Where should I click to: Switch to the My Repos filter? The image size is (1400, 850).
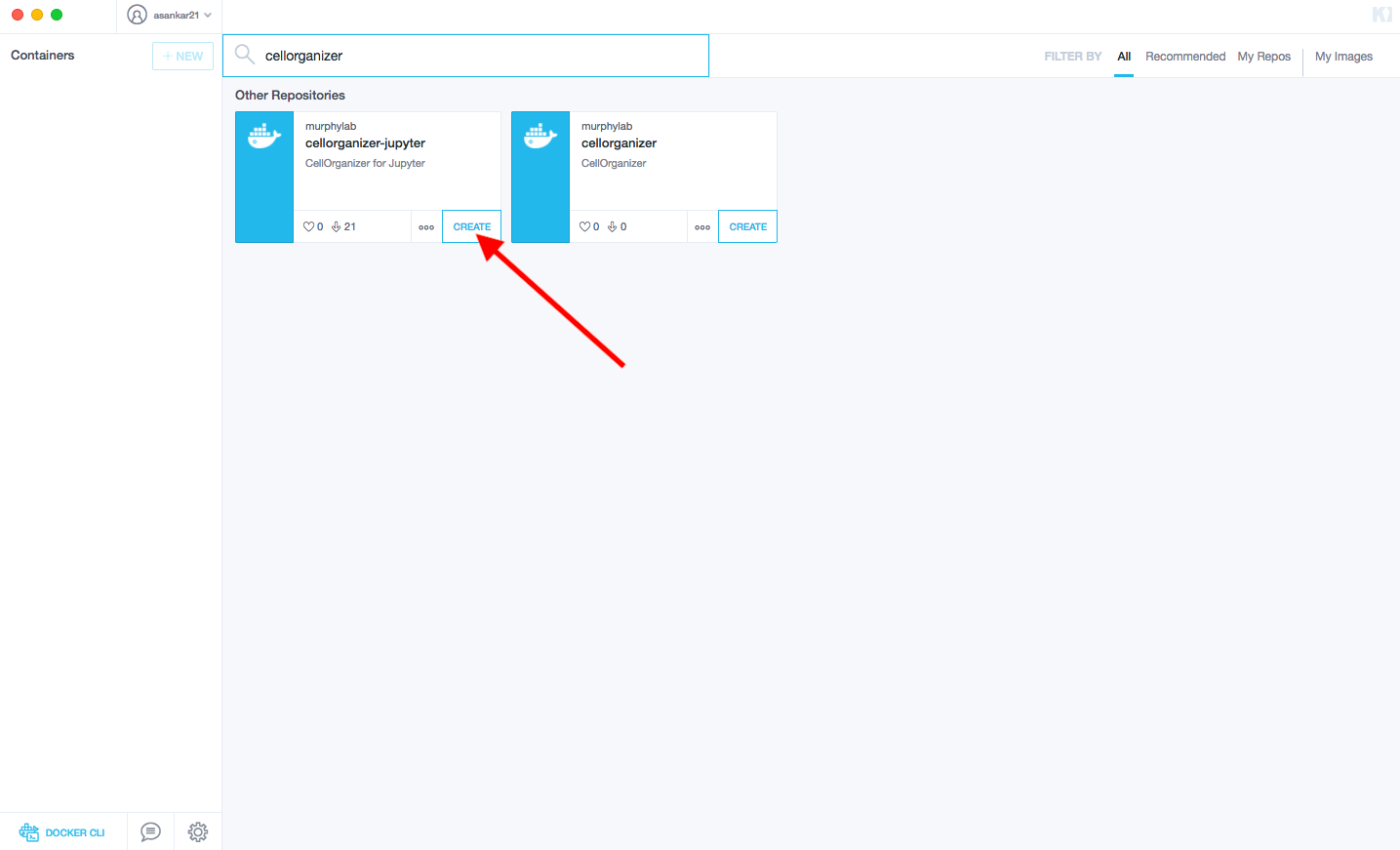pos(1263,57)
